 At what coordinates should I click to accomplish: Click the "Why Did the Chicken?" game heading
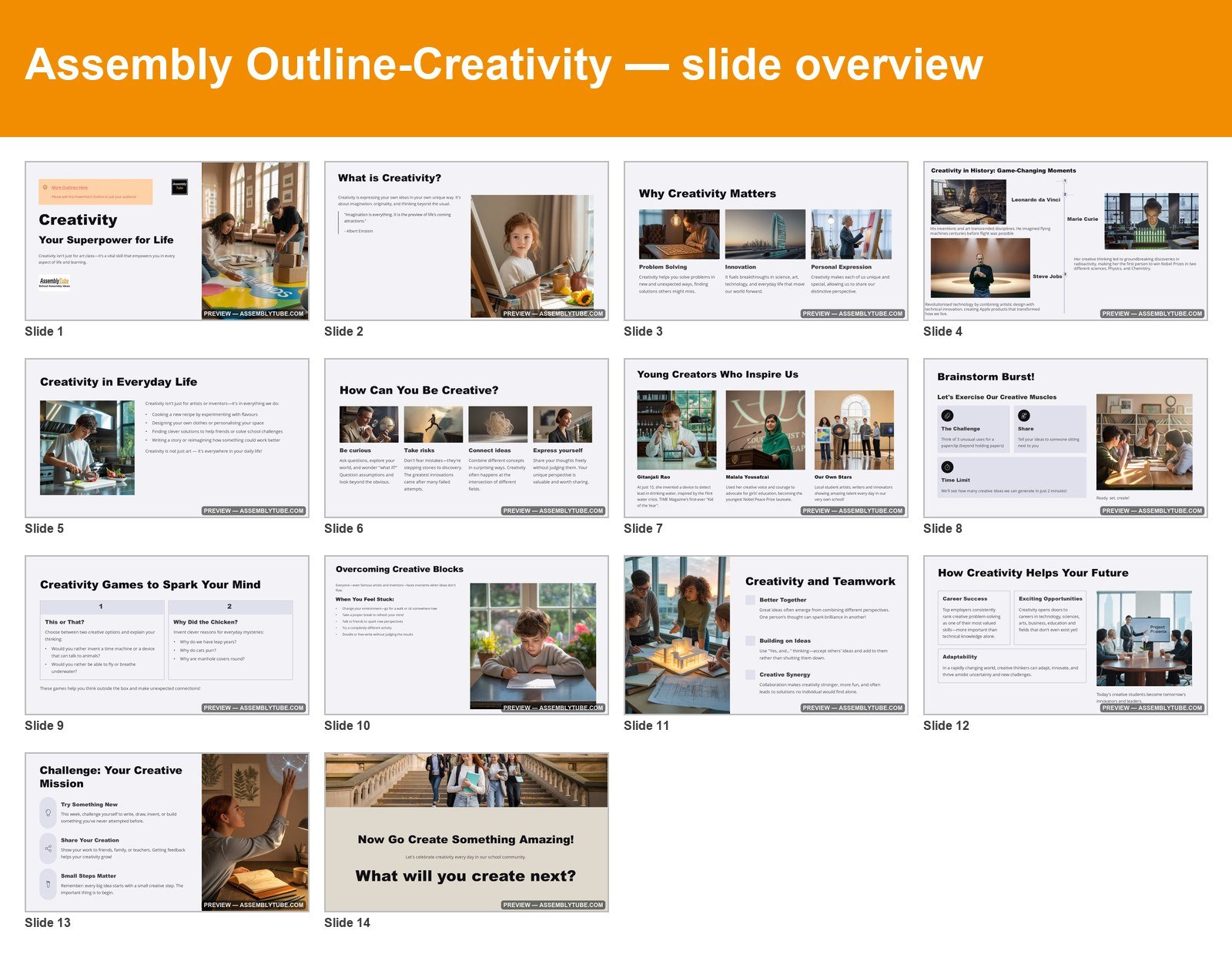coord(206,622)
